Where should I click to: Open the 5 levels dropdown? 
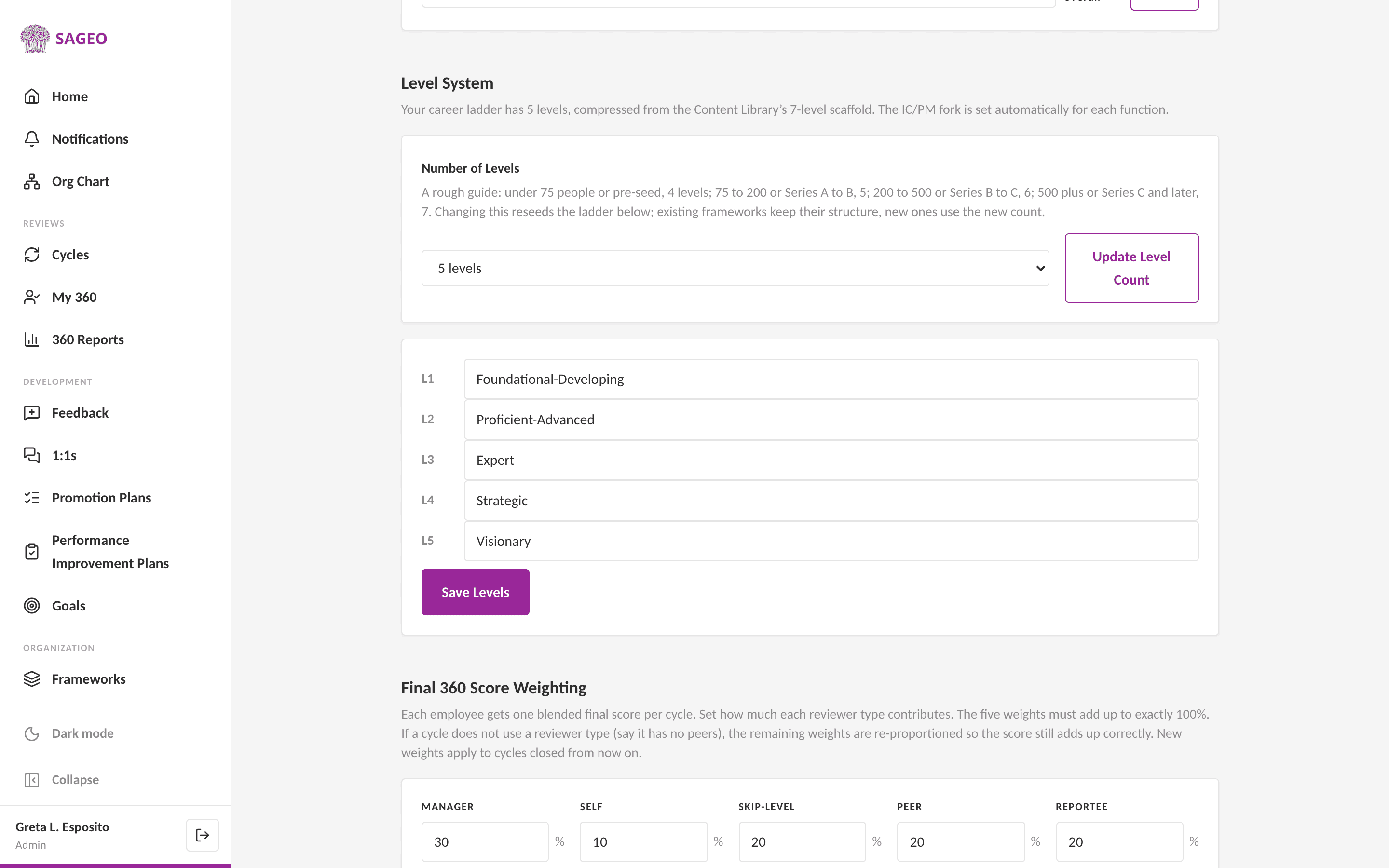735,268
